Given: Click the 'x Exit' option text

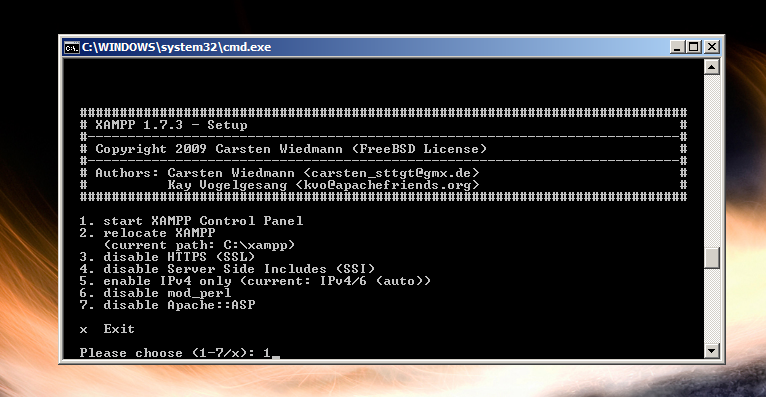Looking at the screenshot, I should 107,329.
